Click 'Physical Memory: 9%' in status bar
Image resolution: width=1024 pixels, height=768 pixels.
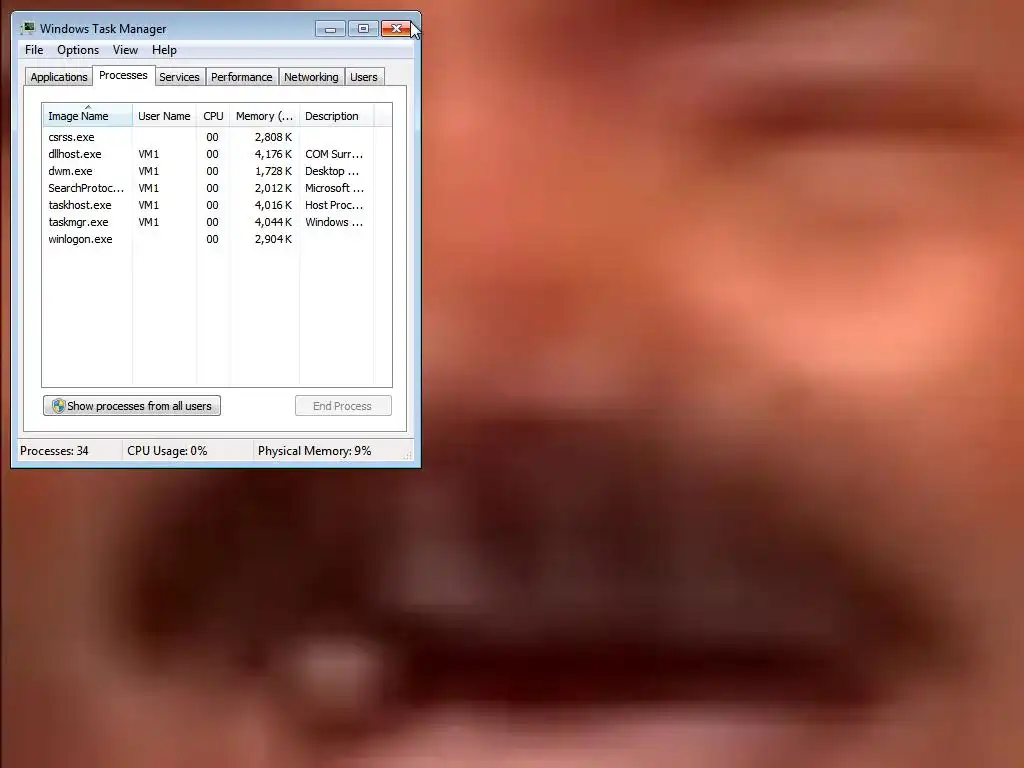(x=314, y=451)
